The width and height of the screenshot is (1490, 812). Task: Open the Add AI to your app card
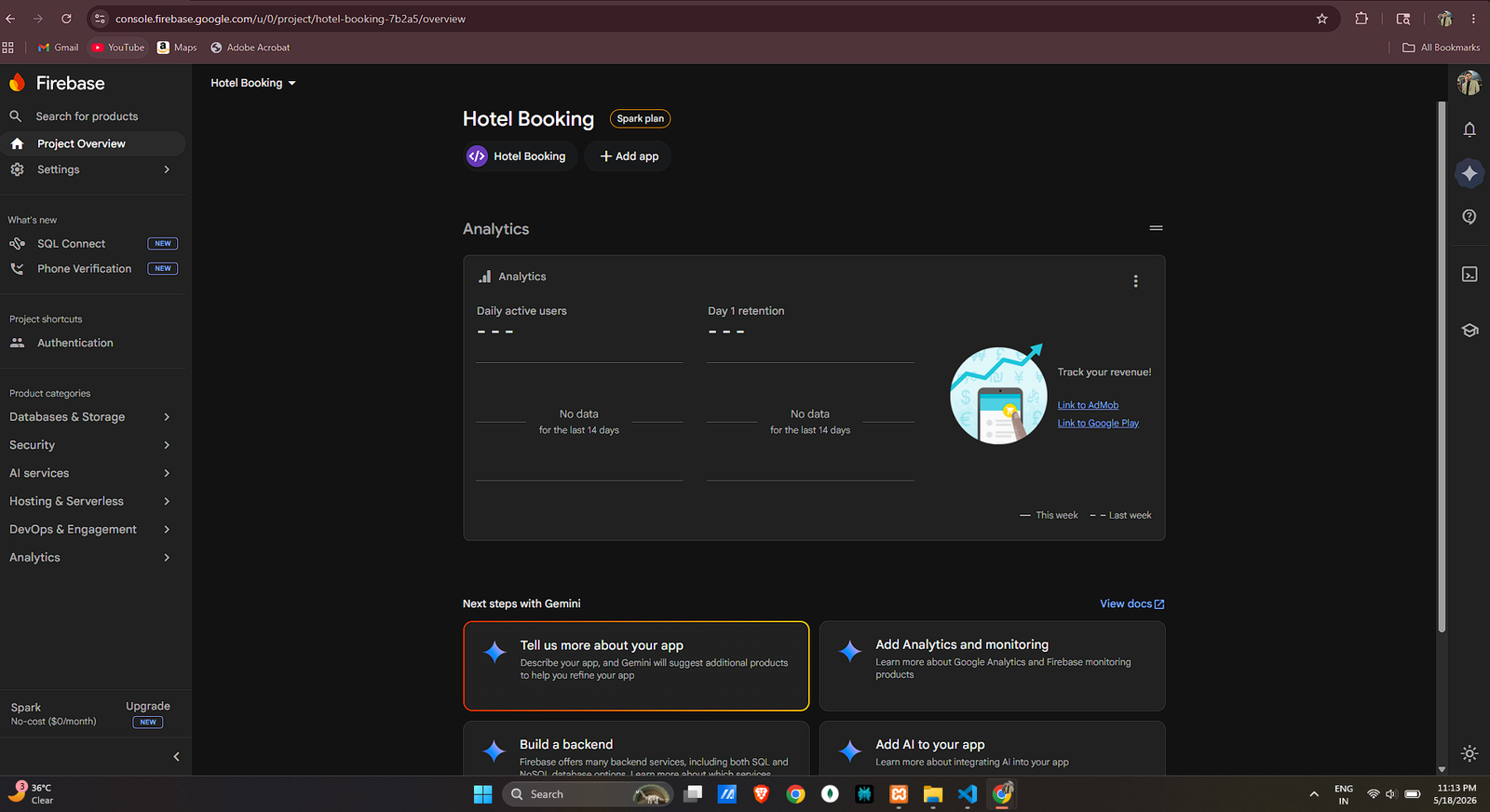coord(992,749)
